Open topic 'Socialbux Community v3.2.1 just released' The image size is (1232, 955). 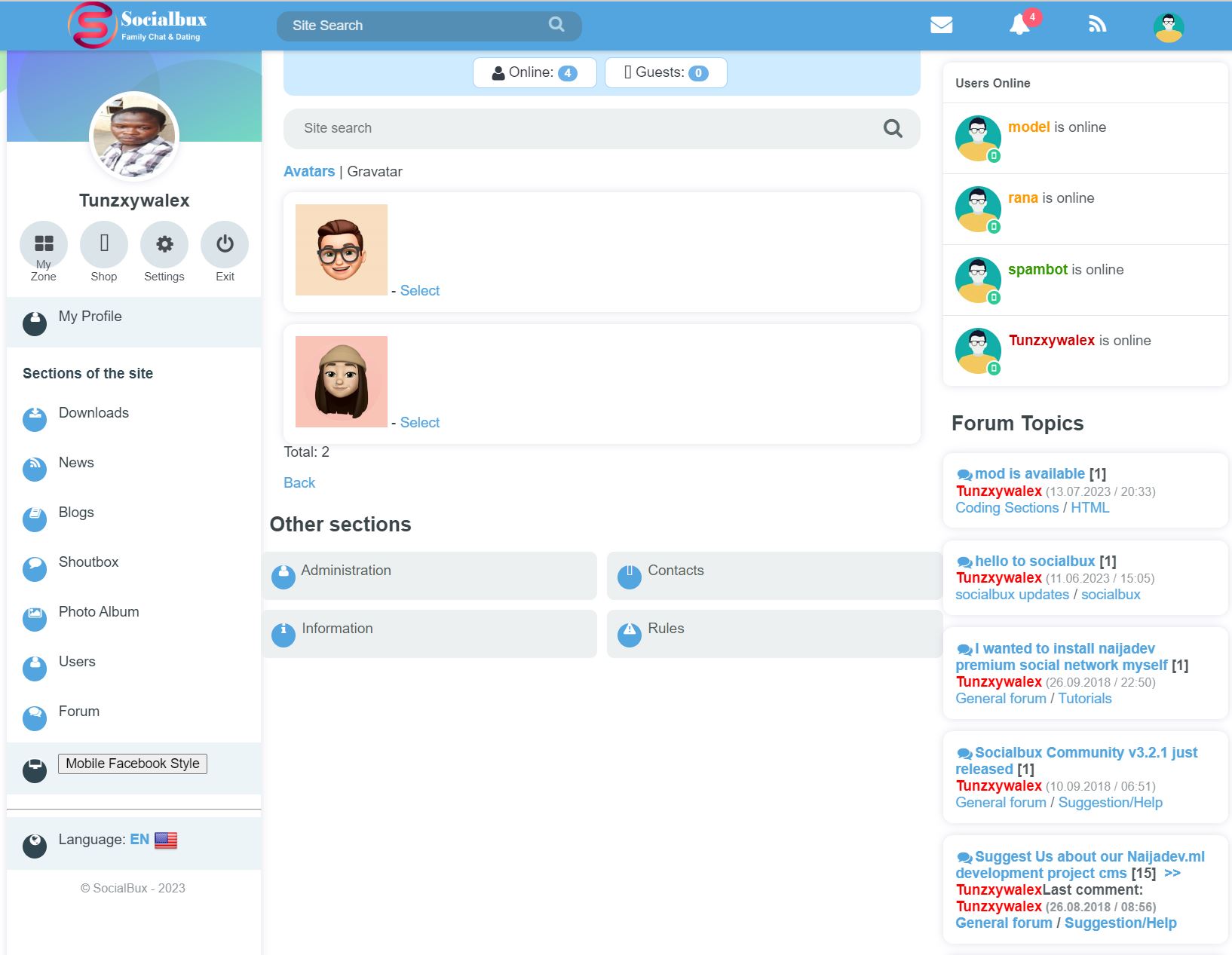[1077, 761]
